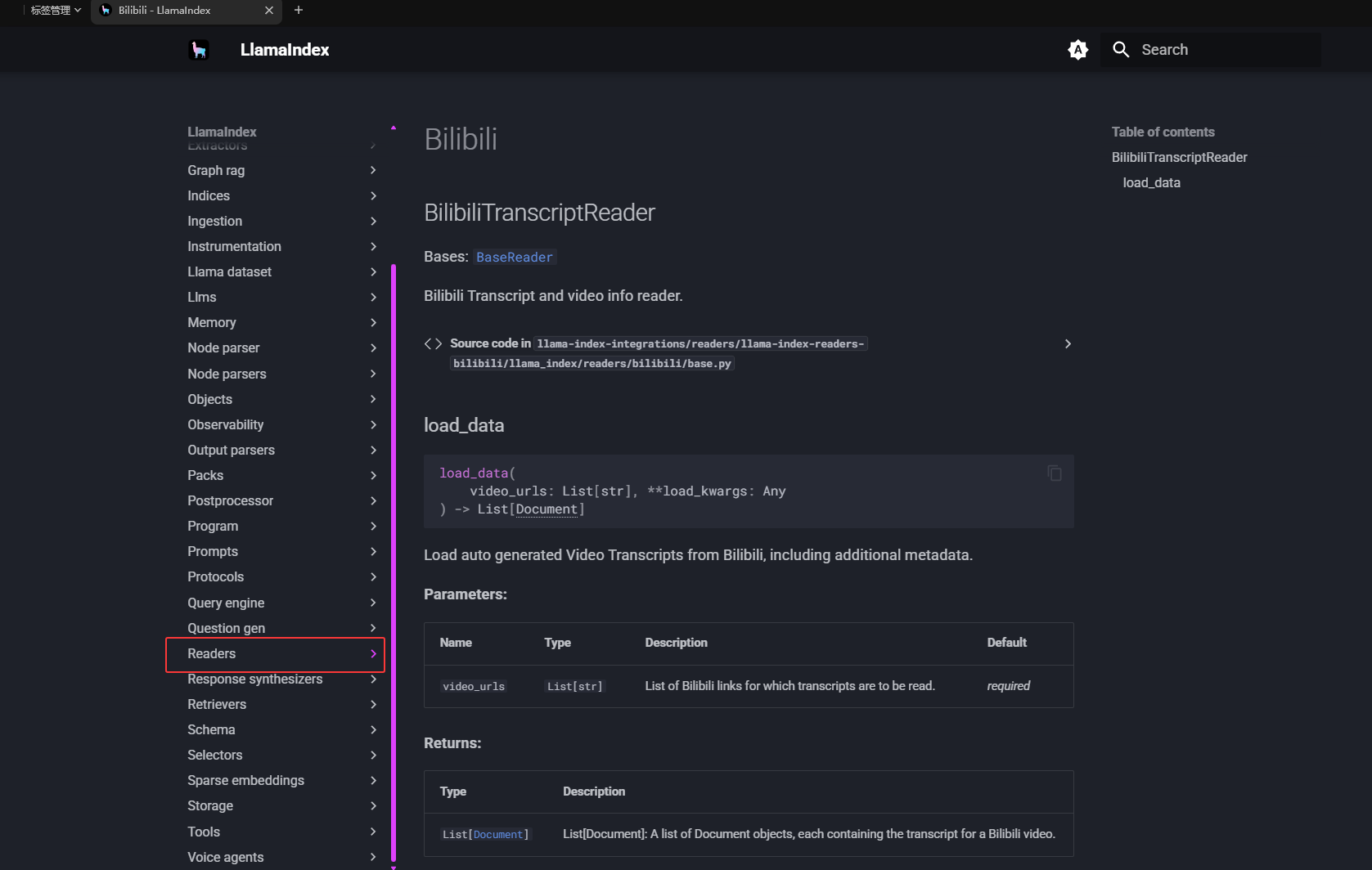Open a new browser tab
Screen dimensions: 1372x870
tap(299, 10)
